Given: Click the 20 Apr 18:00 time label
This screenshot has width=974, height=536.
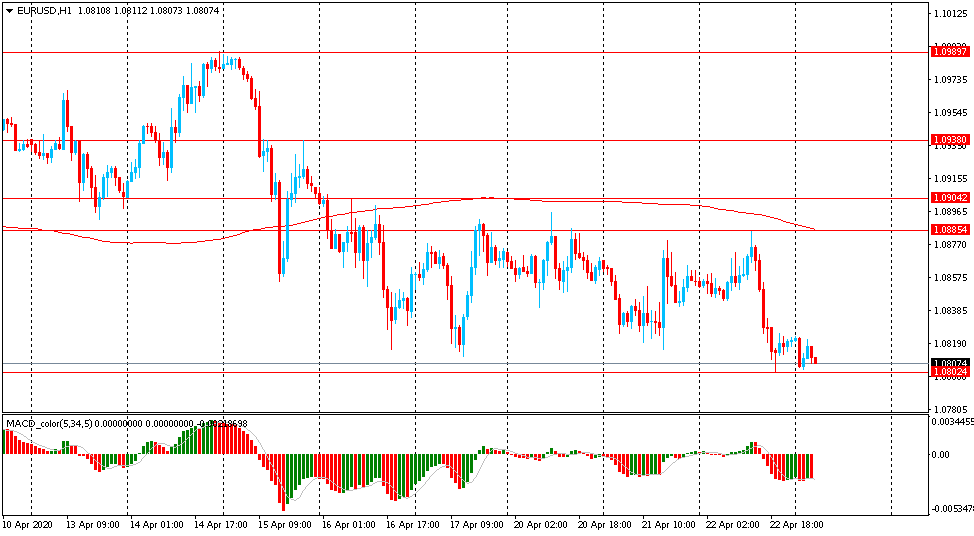Looking at the screenshot, I should click(605, 525).
